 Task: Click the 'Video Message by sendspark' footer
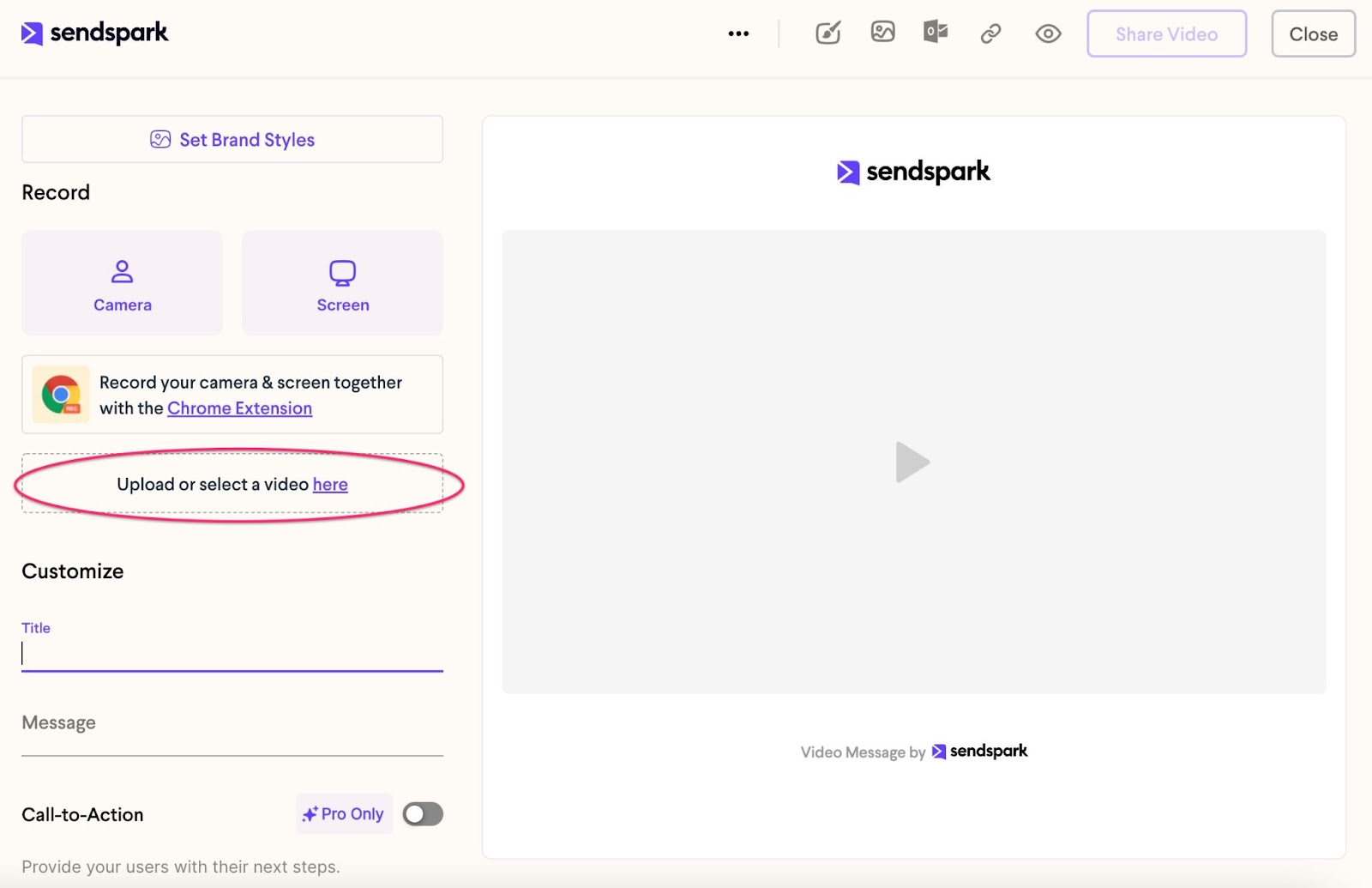click(x=913, y=752)
